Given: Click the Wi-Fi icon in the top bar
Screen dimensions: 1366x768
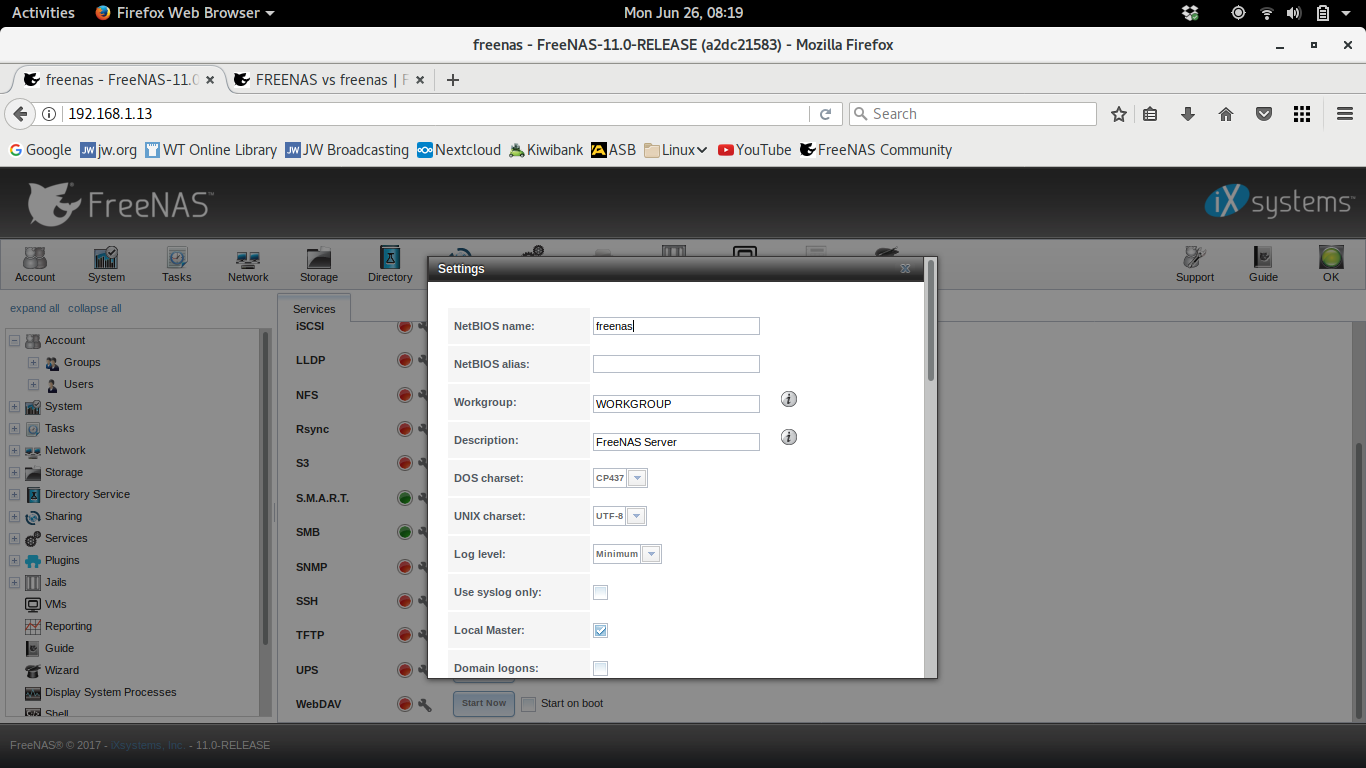Looking at the screenshot, I should (x=1267, y=13).
